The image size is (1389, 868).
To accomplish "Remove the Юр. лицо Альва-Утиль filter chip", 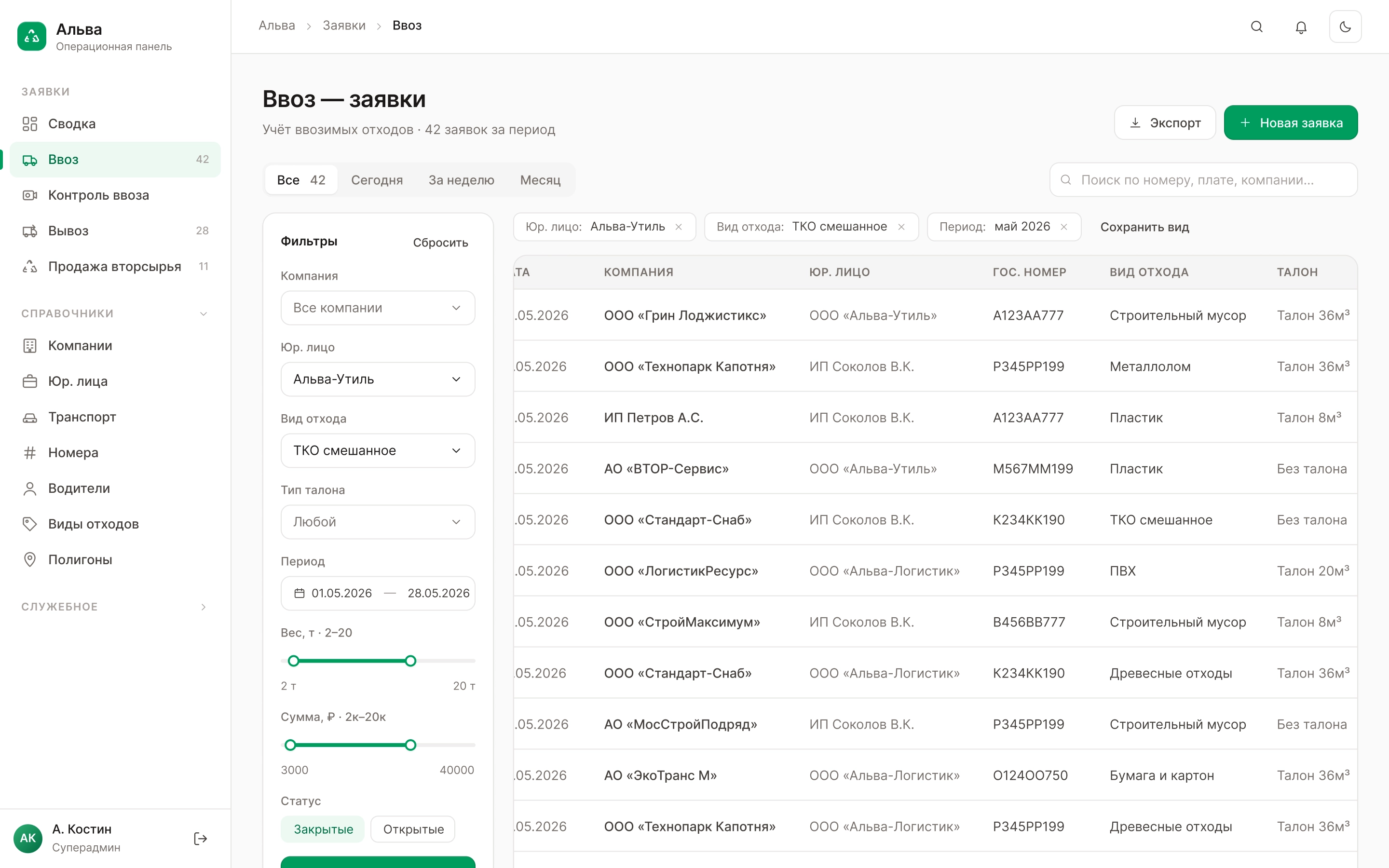I will click(x=679, y=227).
